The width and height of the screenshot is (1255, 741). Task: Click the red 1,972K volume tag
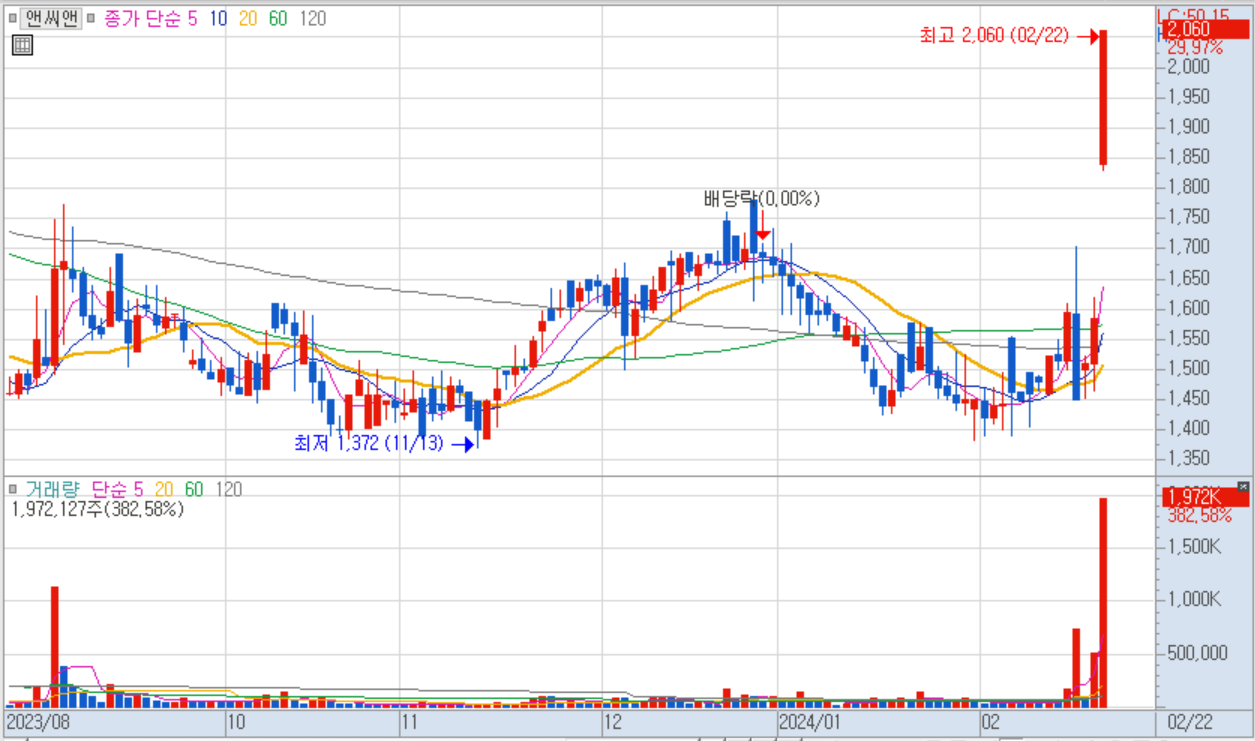(1205, 497)
